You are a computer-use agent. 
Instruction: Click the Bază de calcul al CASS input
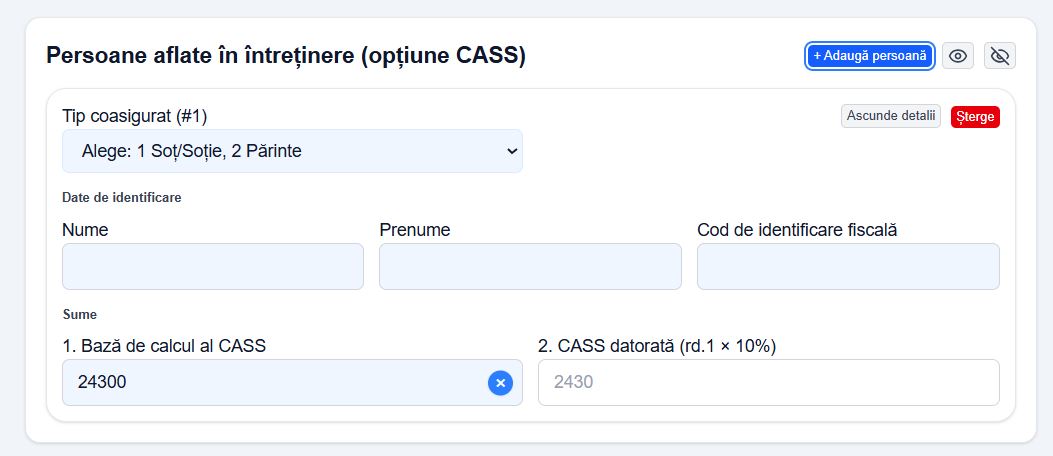(x=270, y=382)
